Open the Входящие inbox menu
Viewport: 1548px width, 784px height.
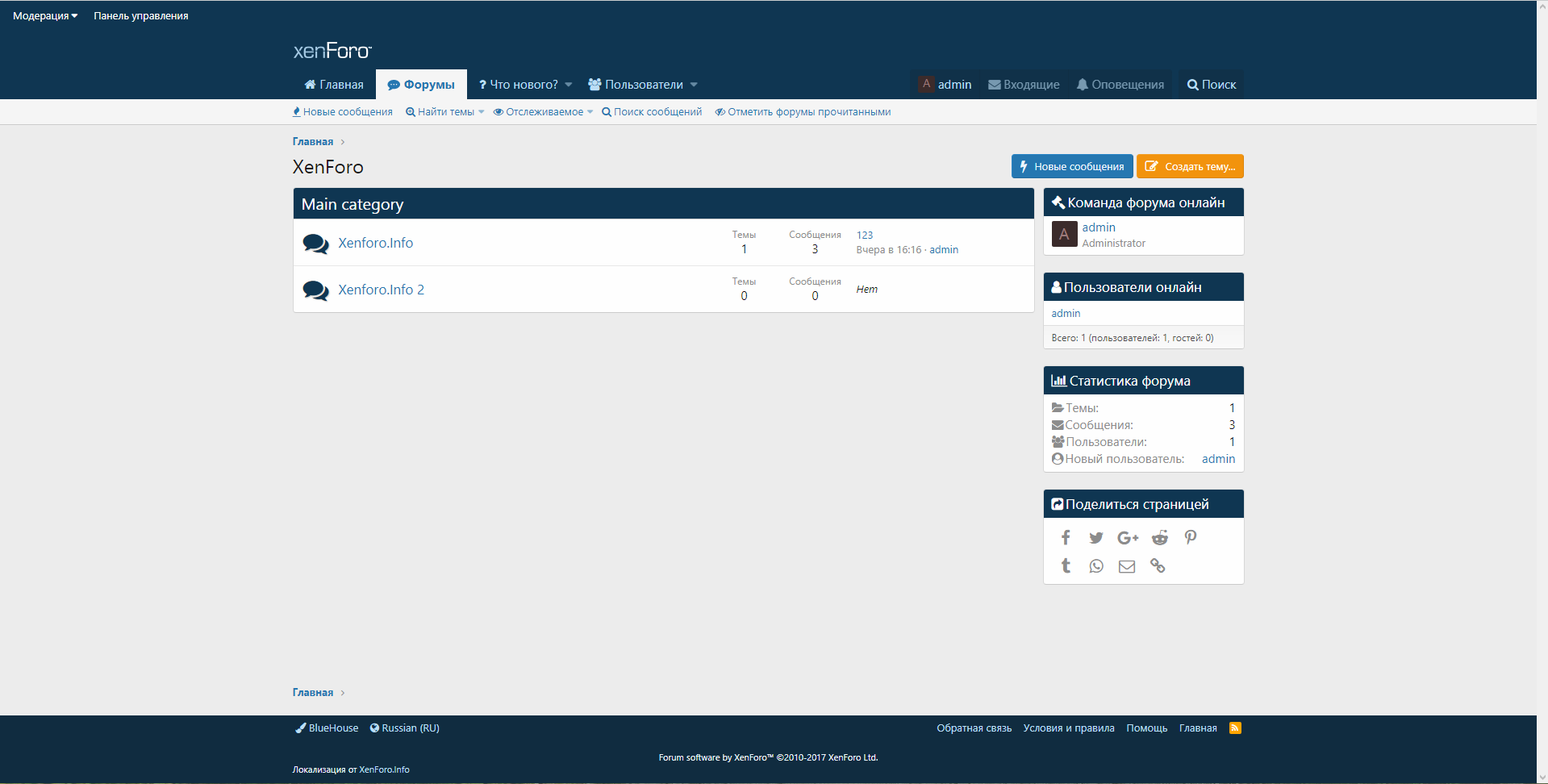click(x=1024, y=85)
